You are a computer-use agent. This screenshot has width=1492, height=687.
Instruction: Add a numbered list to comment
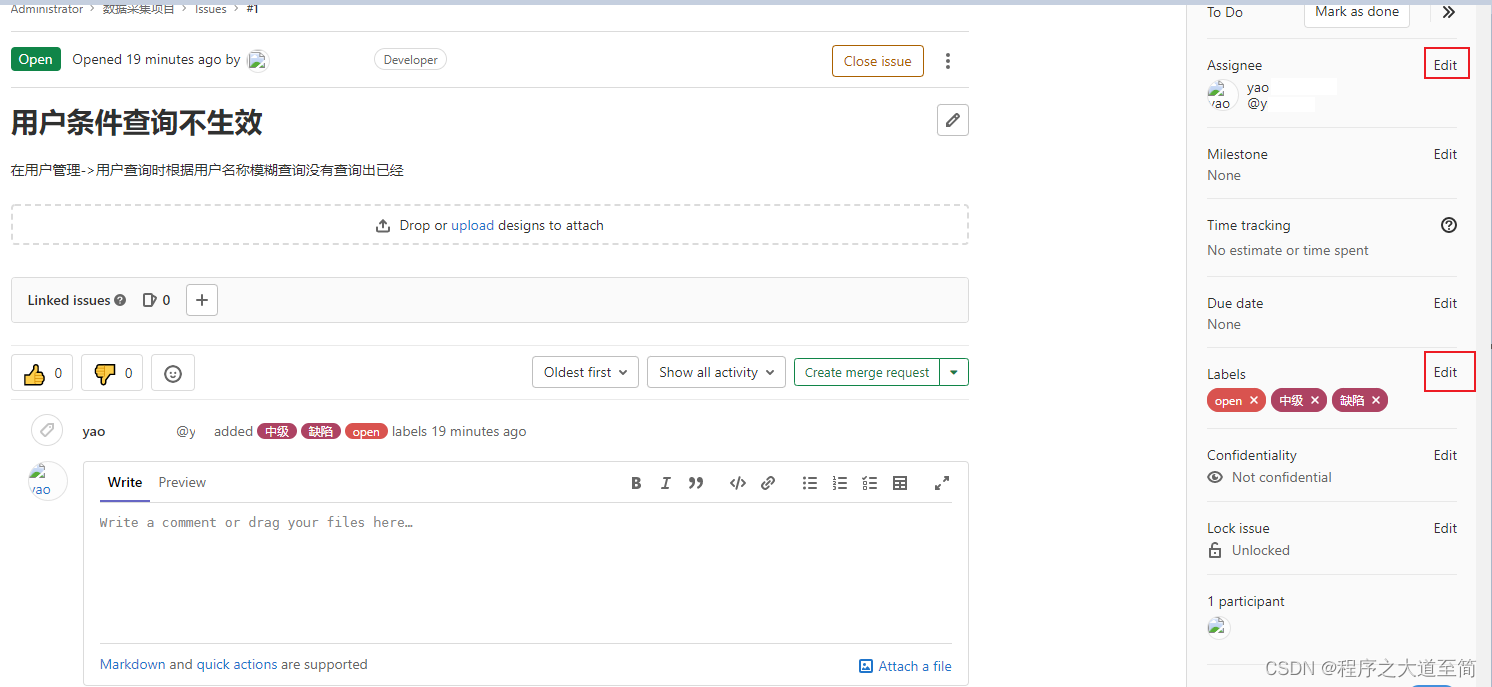840,483
